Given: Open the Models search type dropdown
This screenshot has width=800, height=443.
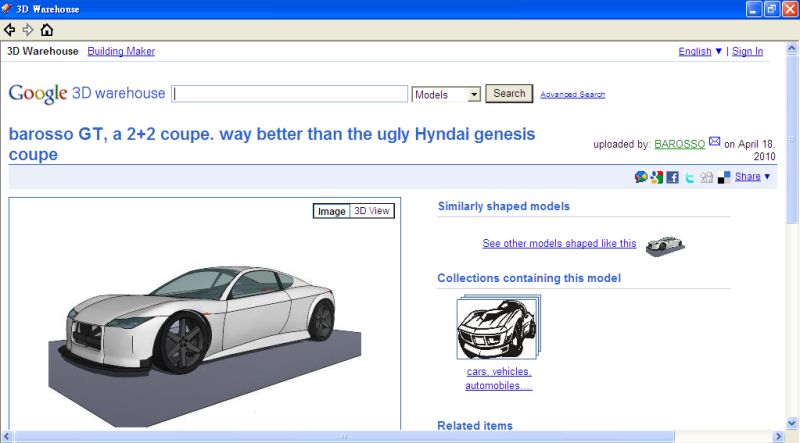Looking at the screenshot, I should coord(446,94).
